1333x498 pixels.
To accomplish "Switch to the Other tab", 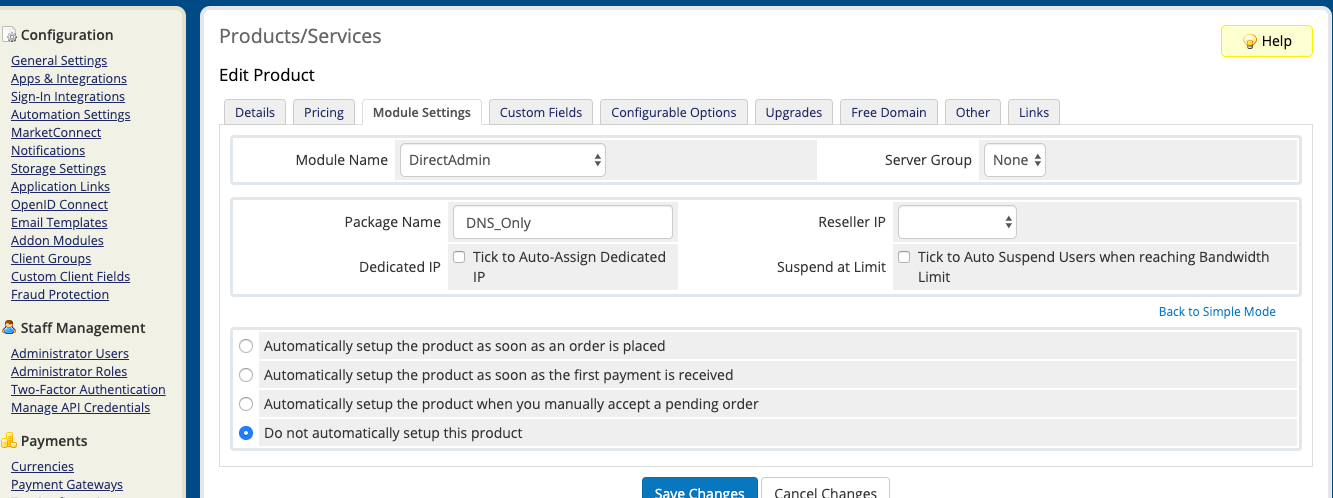I will click(973, 112).
